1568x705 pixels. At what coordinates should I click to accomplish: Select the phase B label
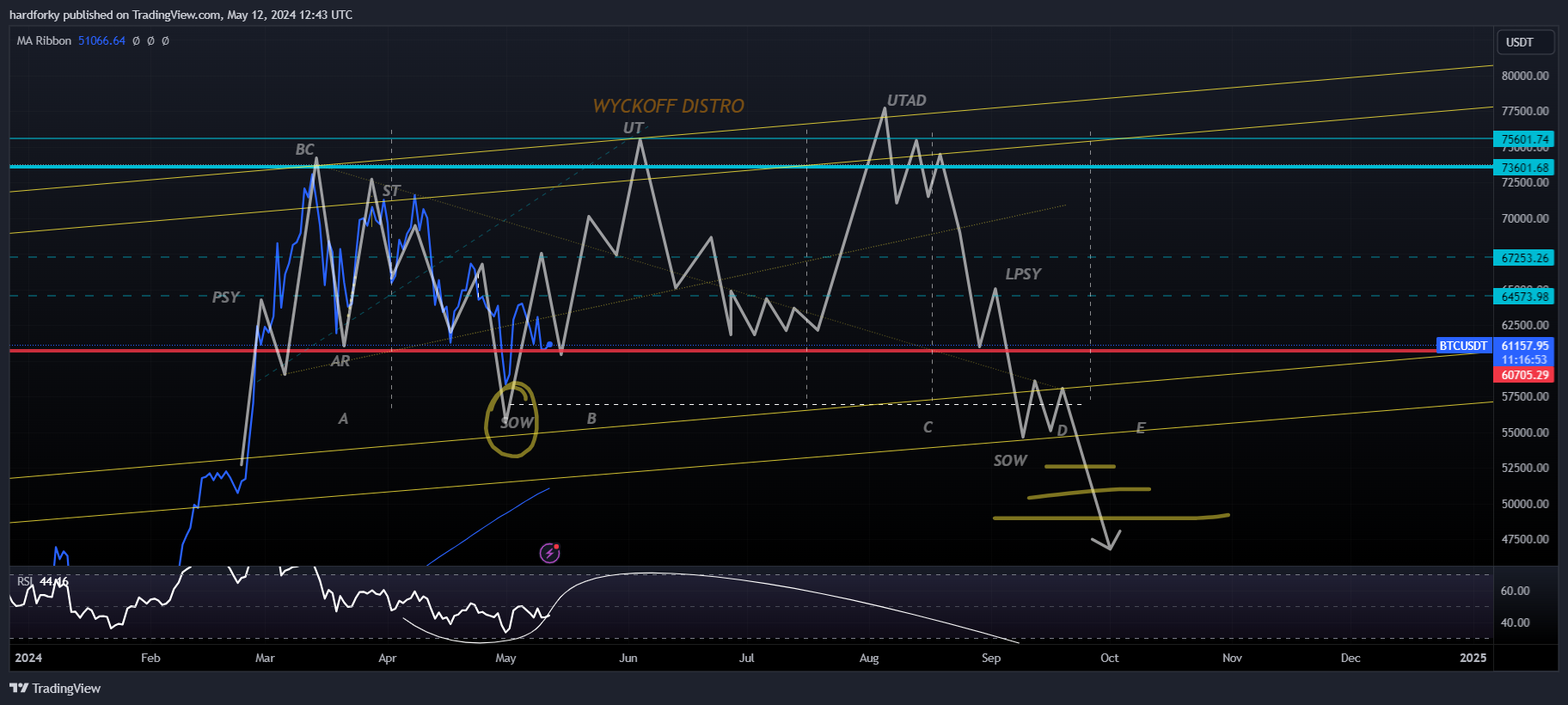pos(591,419)
